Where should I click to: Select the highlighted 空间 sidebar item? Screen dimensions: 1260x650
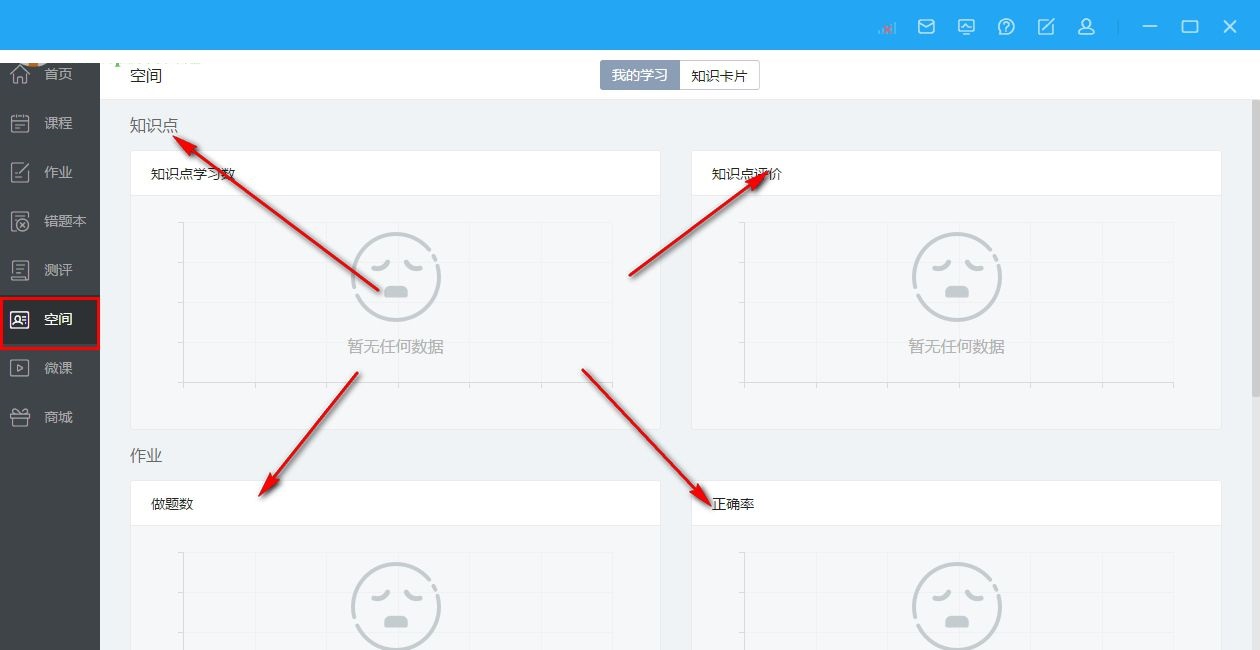[x=49, y=320]
